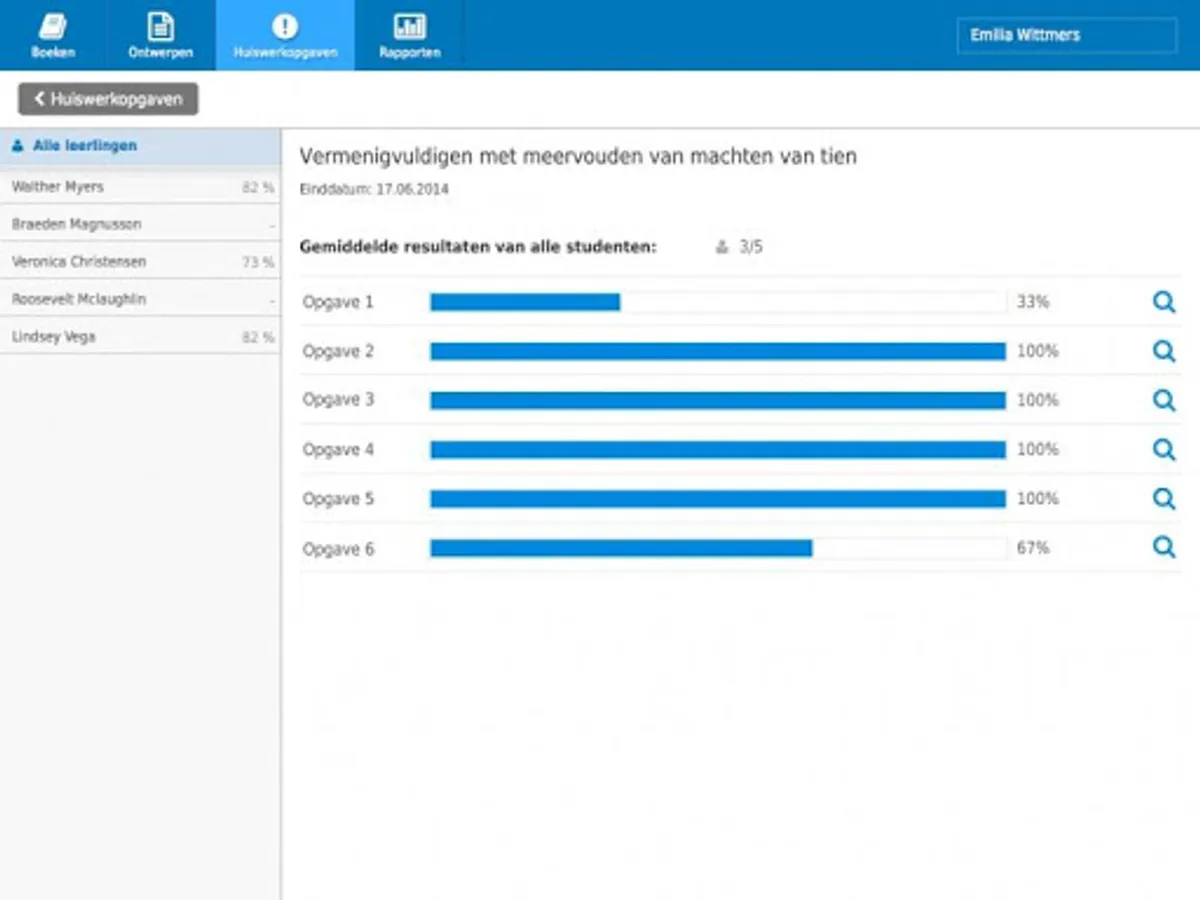The height and width of the screenshot is (900, 1200).
Task: Open the magnifier for Opgave 5
Action: point(1163,499)
